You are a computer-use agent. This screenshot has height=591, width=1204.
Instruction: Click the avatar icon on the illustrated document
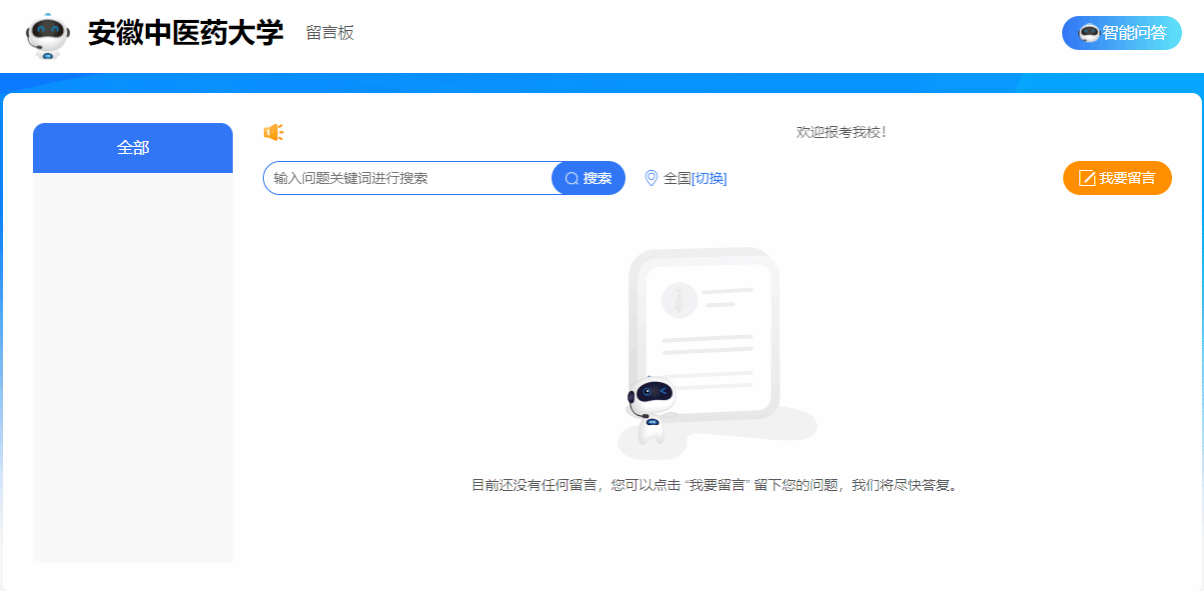click(x=679, y=299)
